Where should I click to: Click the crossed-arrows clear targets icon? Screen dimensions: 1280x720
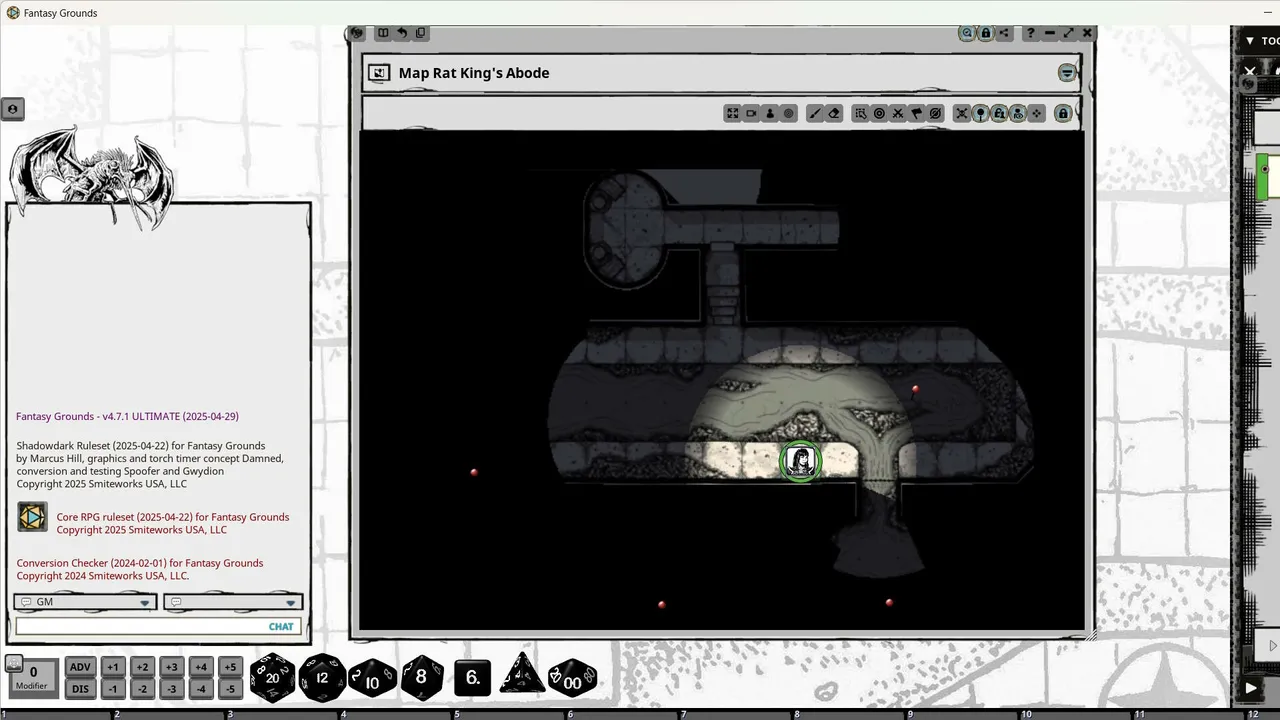[898, 113]
